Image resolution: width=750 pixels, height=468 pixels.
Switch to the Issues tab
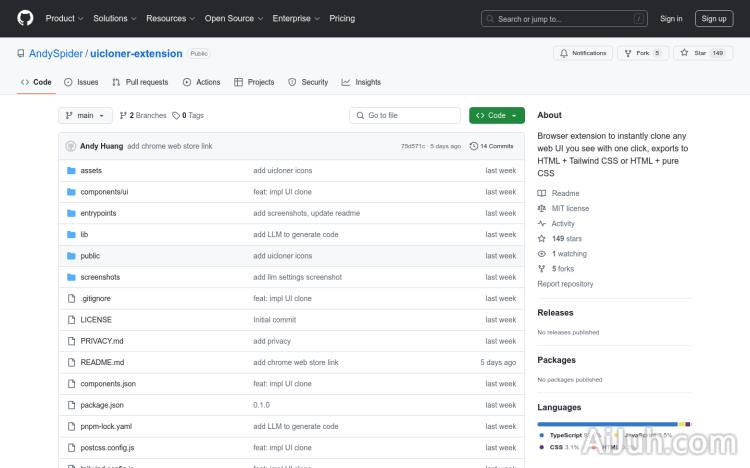[x=81, y=82]
